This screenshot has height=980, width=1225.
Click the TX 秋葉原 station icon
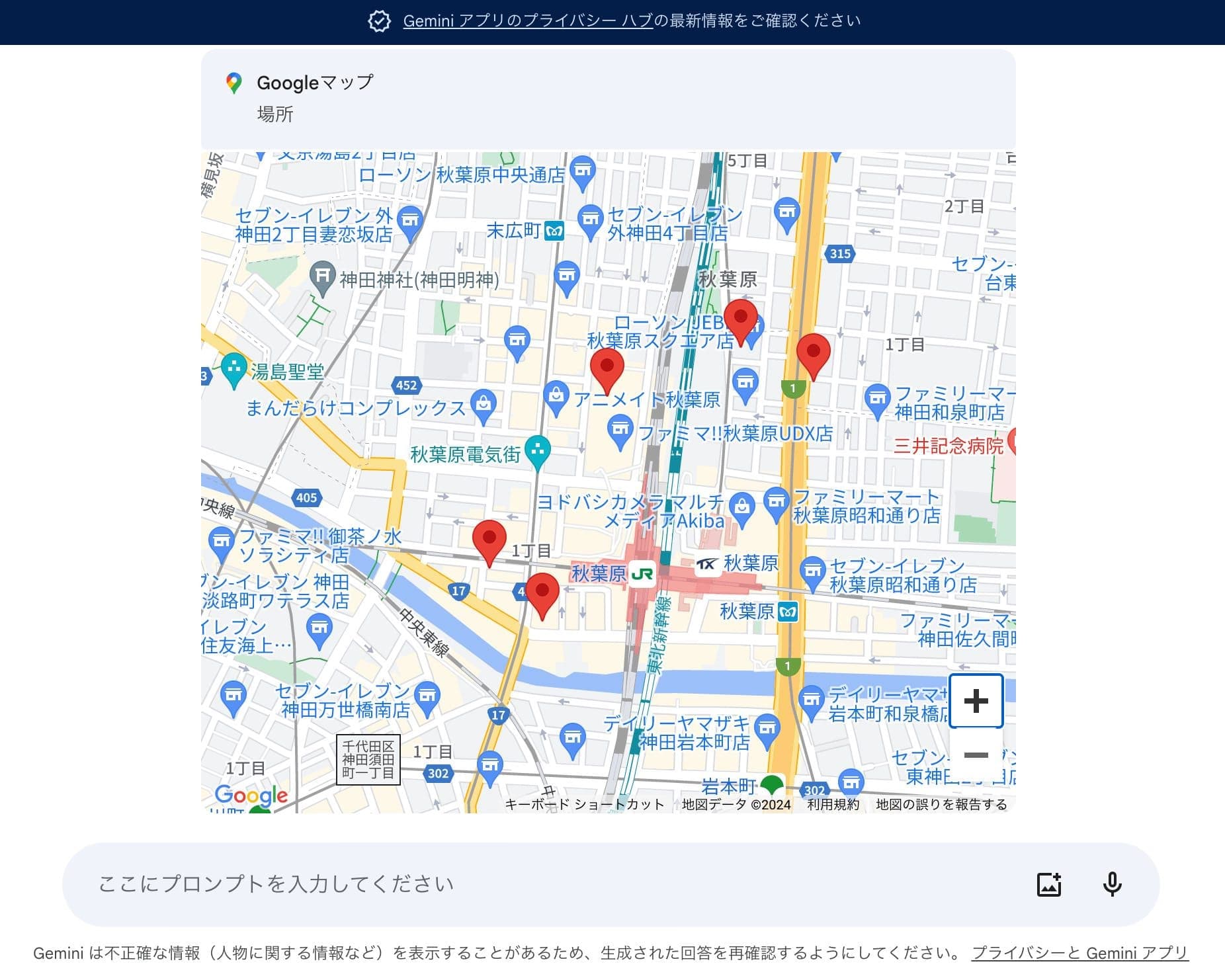pyautogui.click(x=707, y=564)
